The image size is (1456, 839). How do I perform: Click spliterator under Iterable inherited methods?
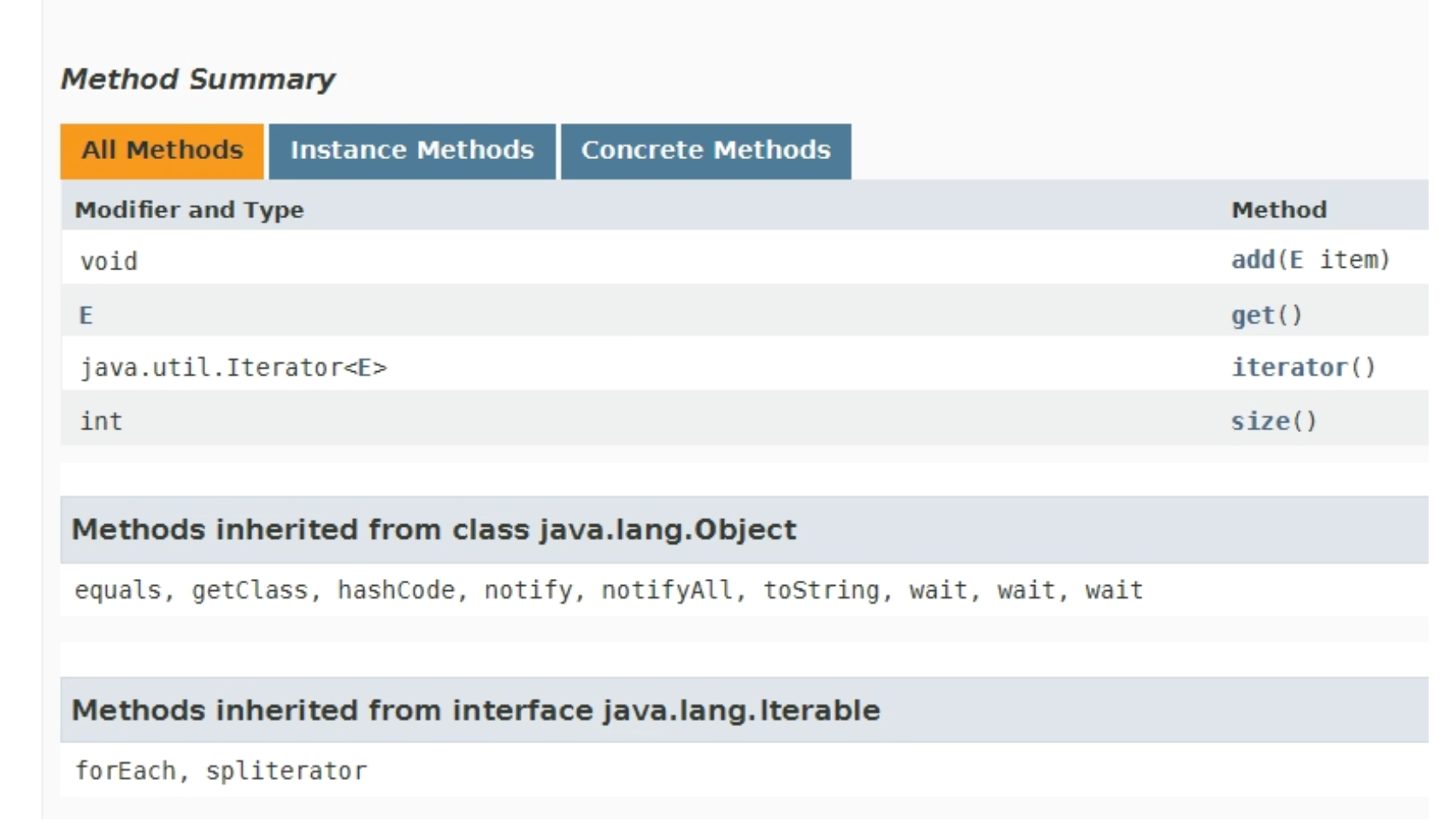286,771
